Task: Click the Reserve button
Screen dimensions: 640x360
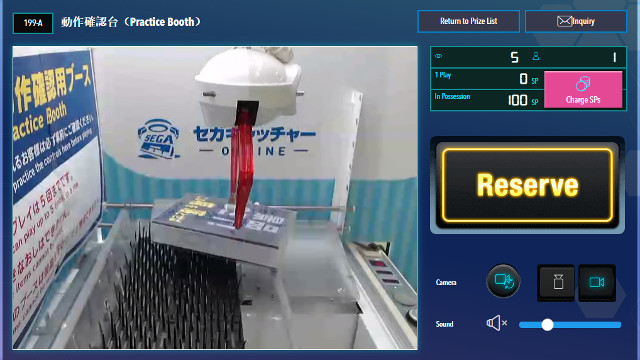Action: coord(527,185)
